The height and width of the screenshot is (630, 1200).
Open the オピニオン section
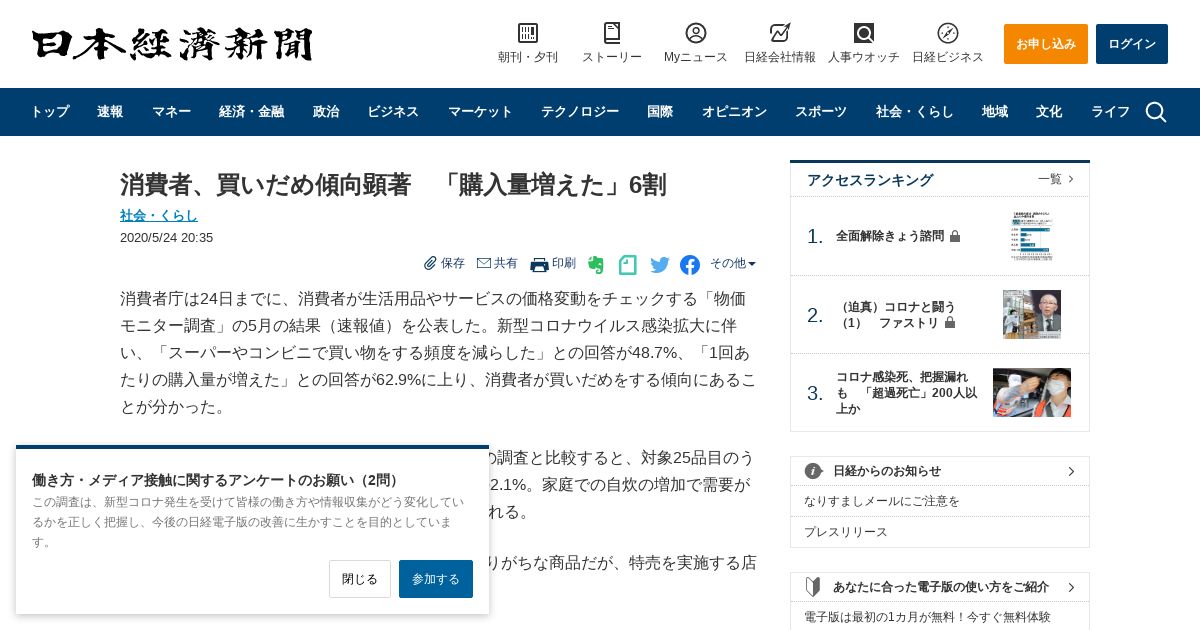734,112
